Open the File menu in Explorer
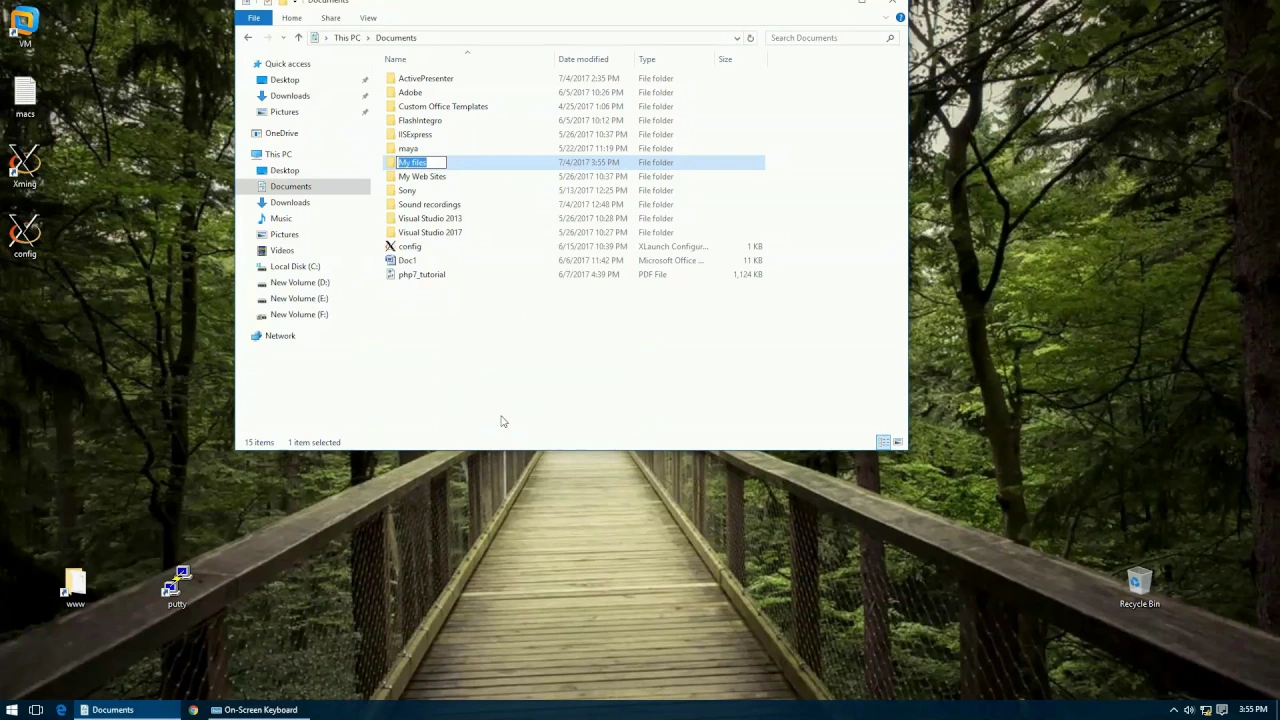1280x720 pixels. click(254, 18)
